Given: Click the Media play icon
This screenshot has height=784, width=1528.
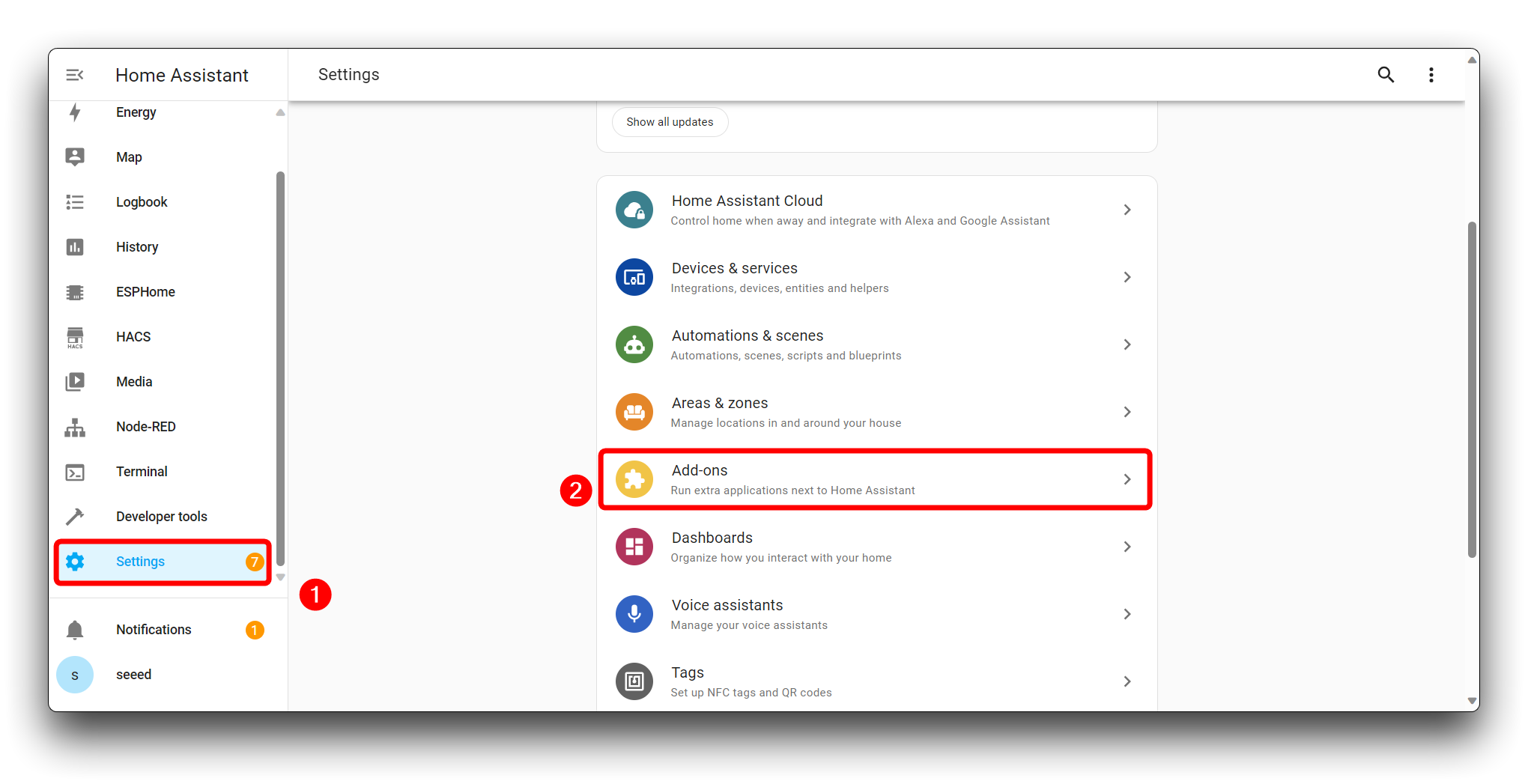Looking at the screenshot, I should (75, 382).
